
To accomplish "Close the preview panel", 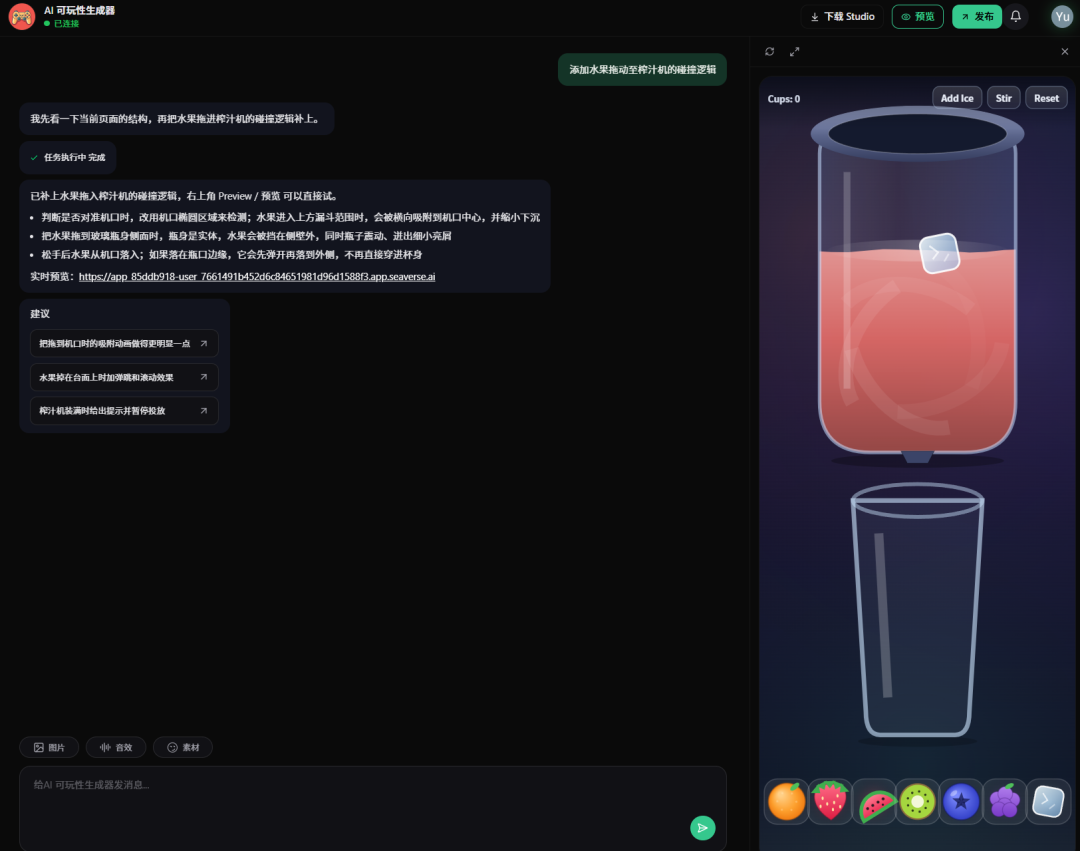I will 1064,52.
